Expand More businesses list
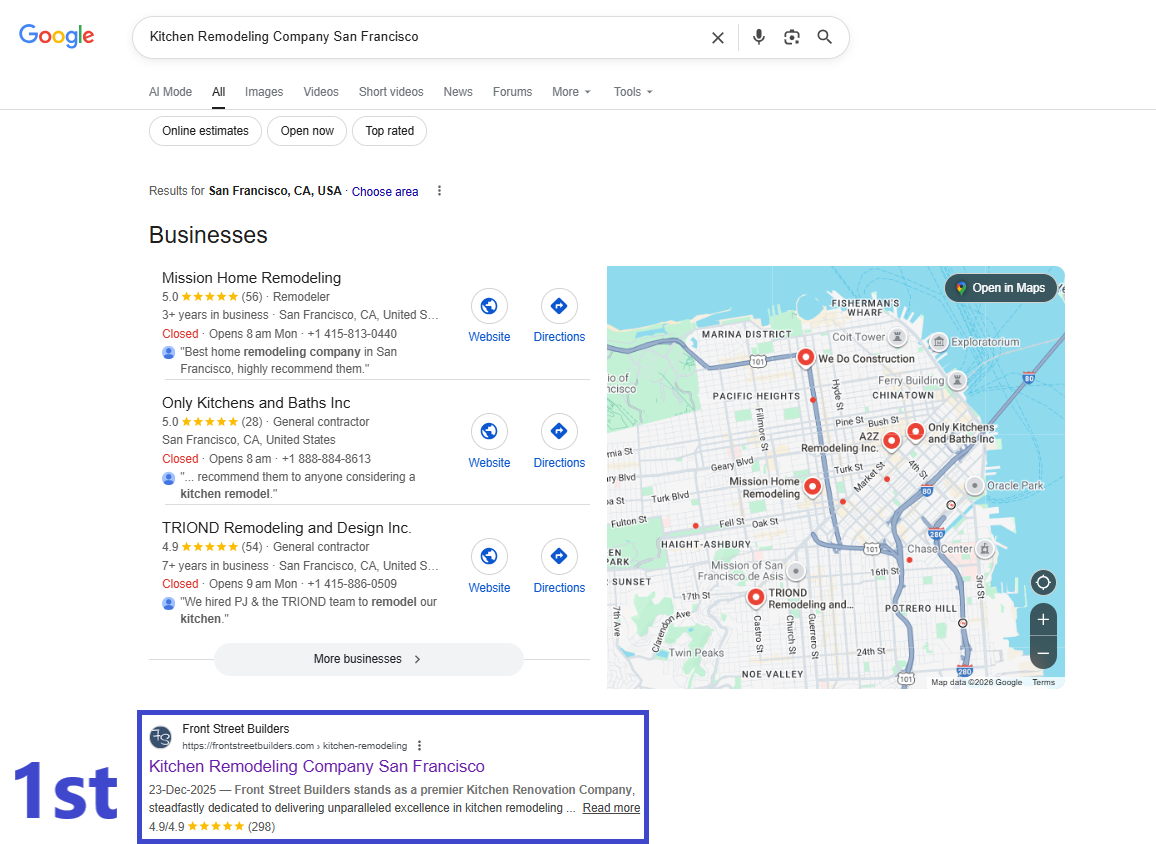The width and height of the screenshot is (1156, 844). click(369, 659)
